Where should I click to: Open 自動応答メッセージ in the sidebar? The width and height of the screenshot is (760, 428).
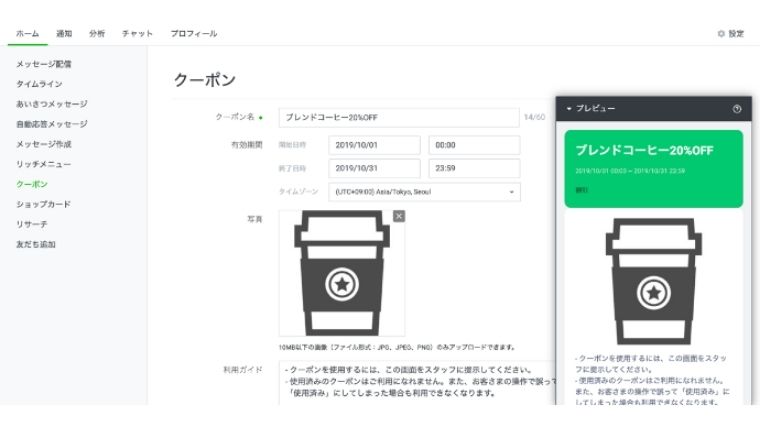[x=51, y=124]
